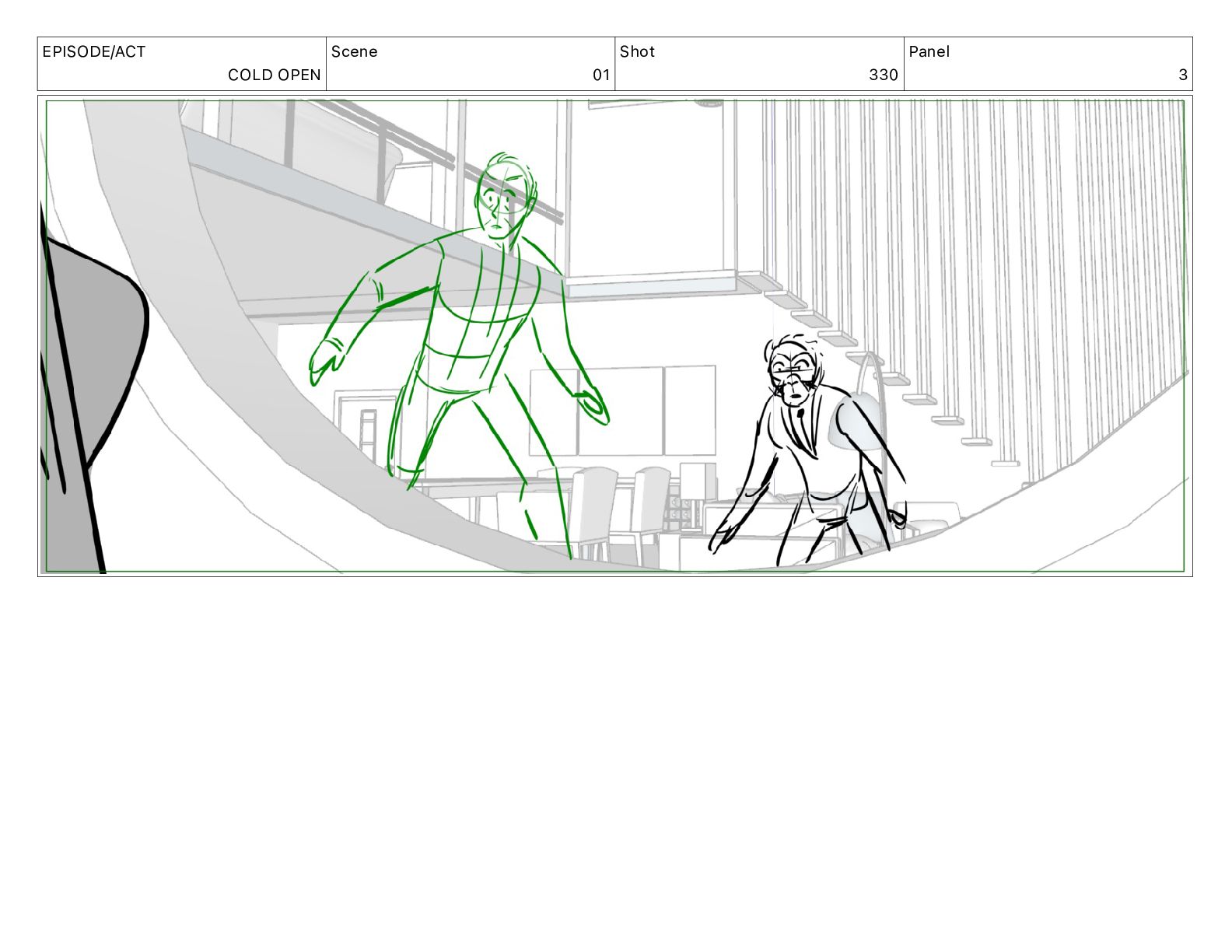
Task: Select the scene number 01
Action: [601, 75]
